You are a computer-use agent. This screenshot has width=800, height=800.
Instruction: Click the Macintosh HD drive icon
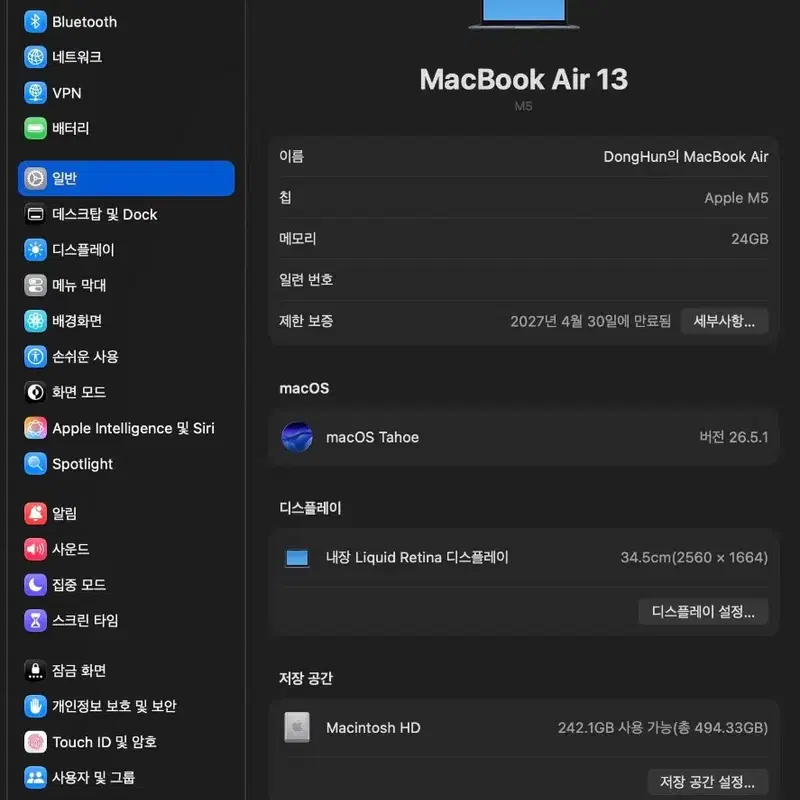[x=297, y=727]
